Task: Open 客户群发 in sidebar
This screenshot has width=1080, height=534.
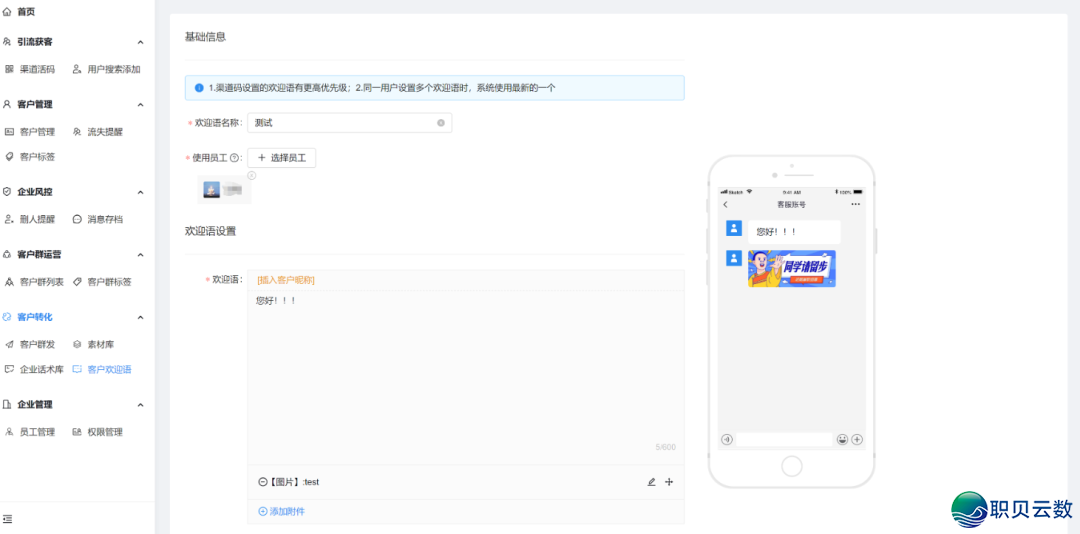Action: point(30,345)
